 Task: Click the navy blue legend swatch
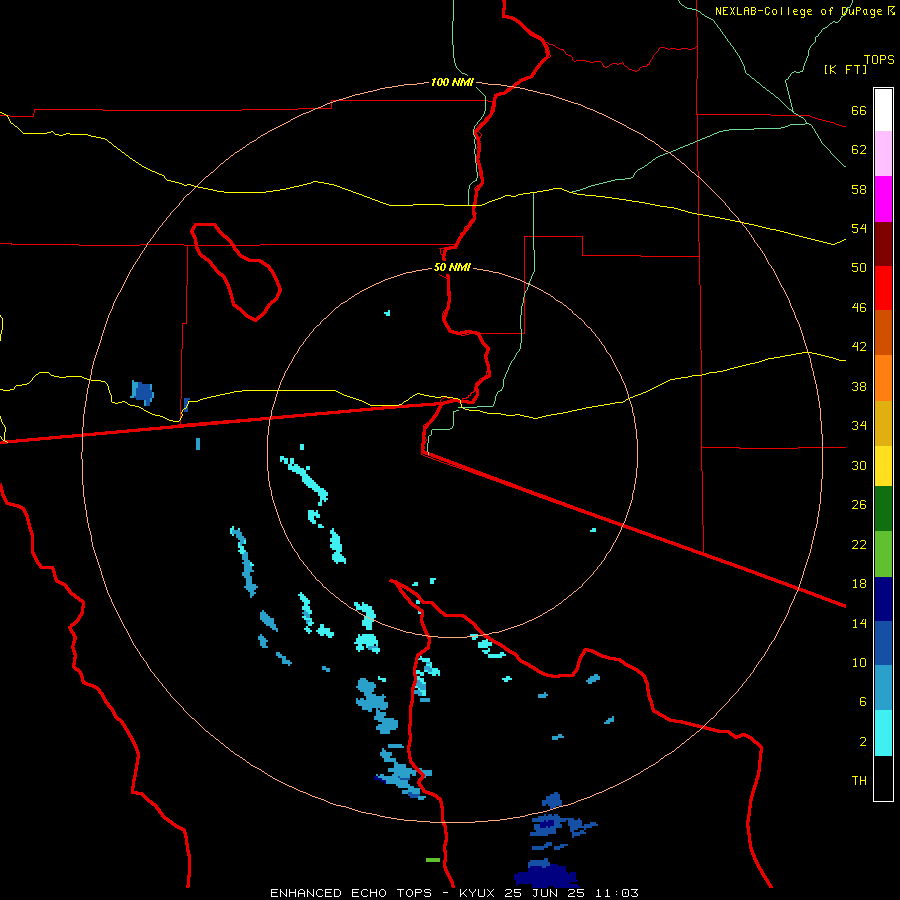[883, 599]
